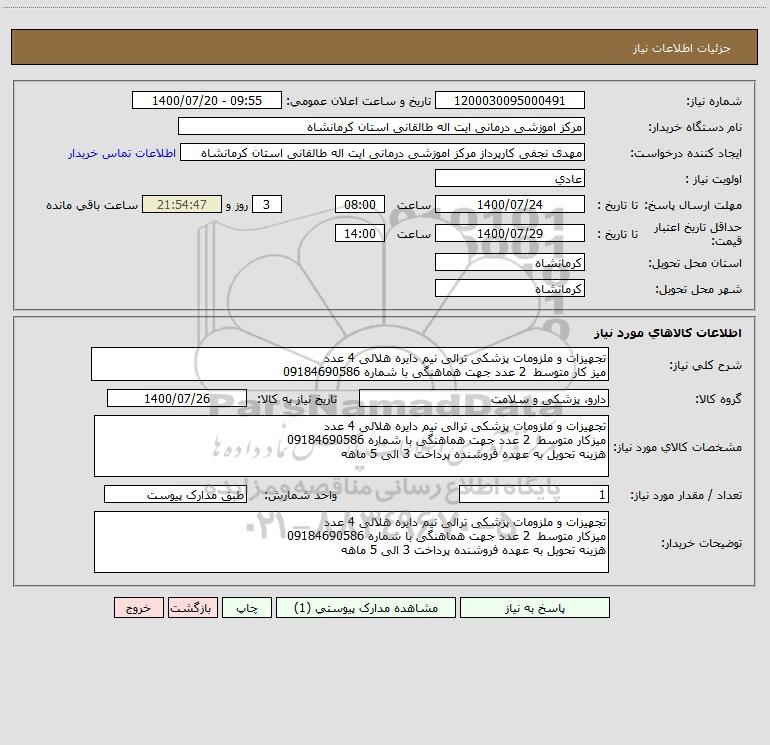Click the اولویت نیاز label

point(714,179)
